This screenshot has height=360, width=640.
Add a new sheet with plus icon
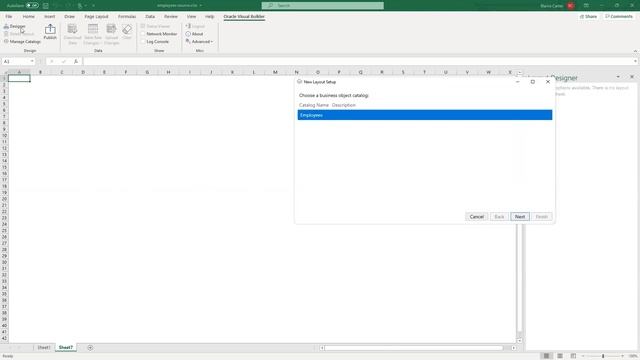click(90, 348)
